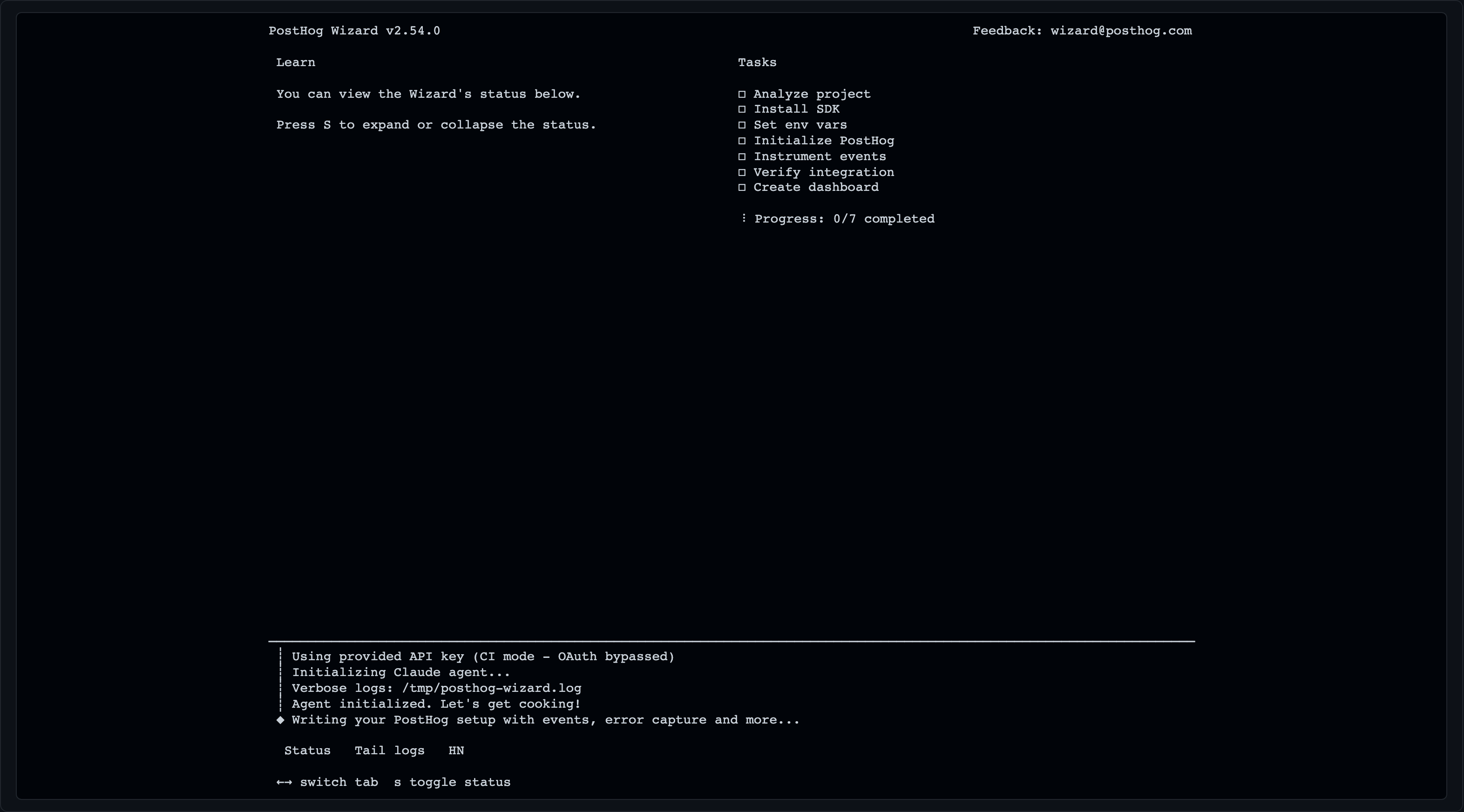This screenshot has width=1464, height=812.
Task: Click the 'Progress: 0/7 completed' text
Action: pos(844,219)
